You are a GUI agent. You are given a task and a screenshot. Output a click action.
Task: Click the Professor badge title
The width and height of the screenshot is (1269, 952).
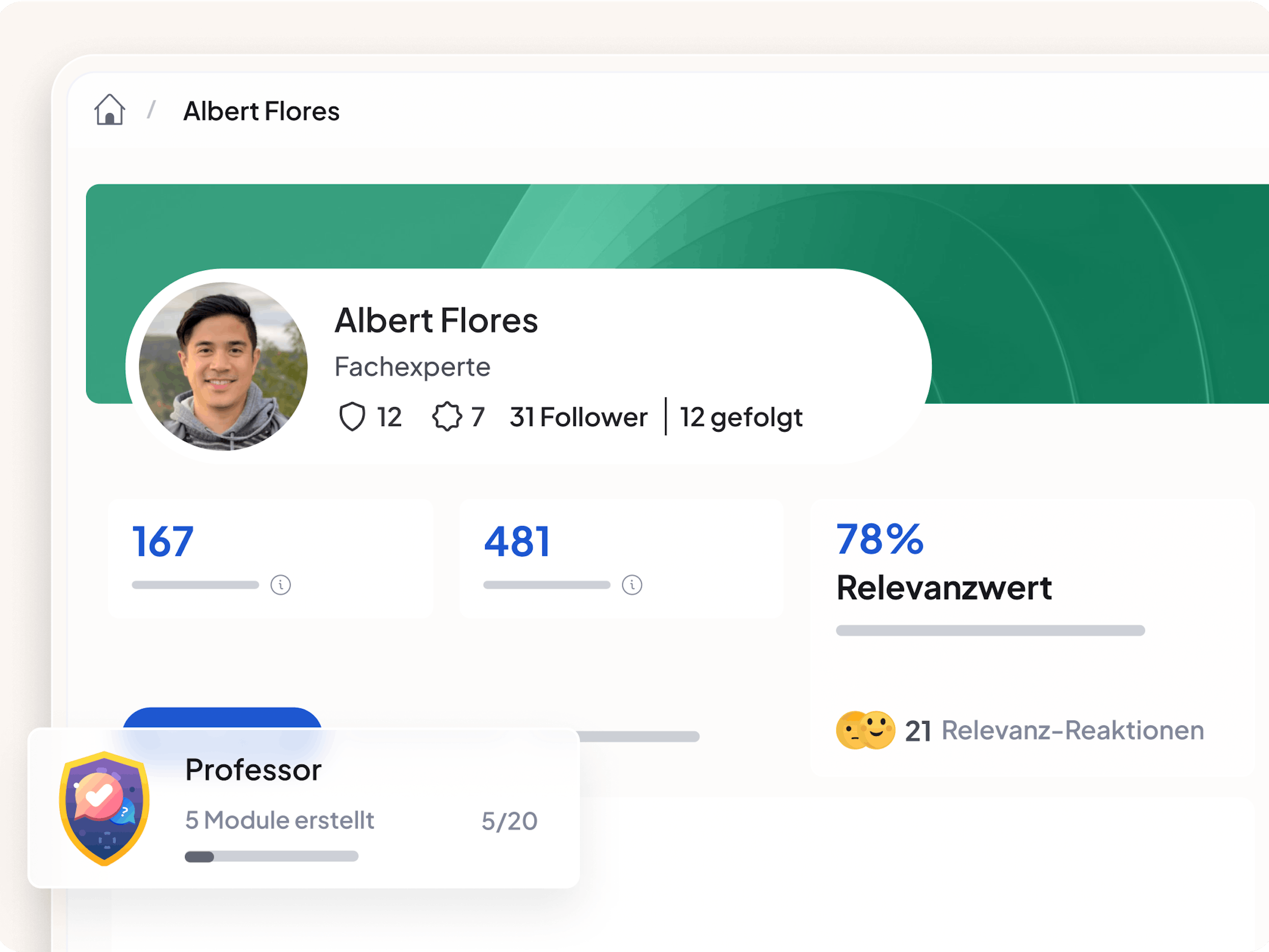tap(253, 770)
